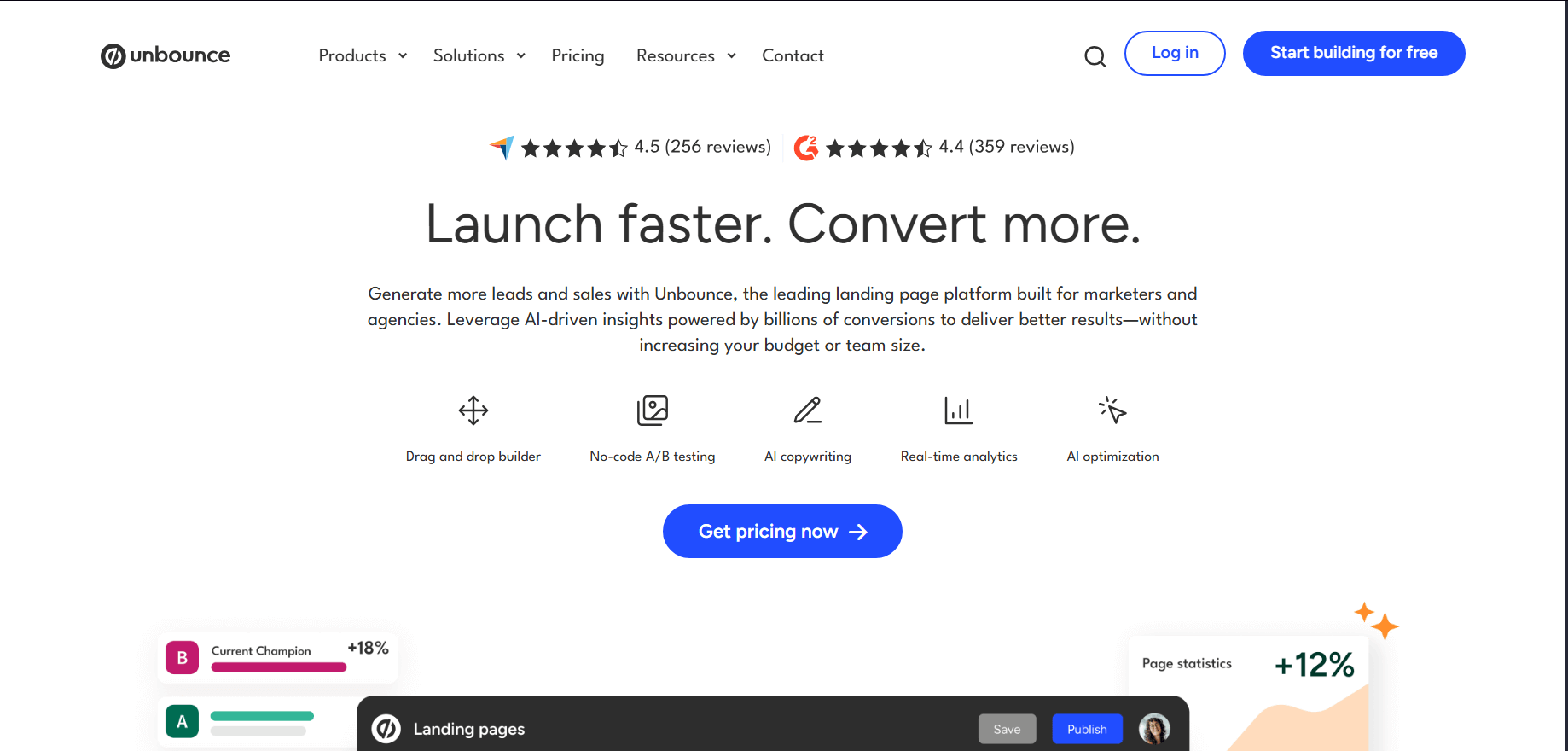Image resolution: width=1568 pixels, height=751 pixels.
Task: Click the +18% value
Action: tap(368, 649)
